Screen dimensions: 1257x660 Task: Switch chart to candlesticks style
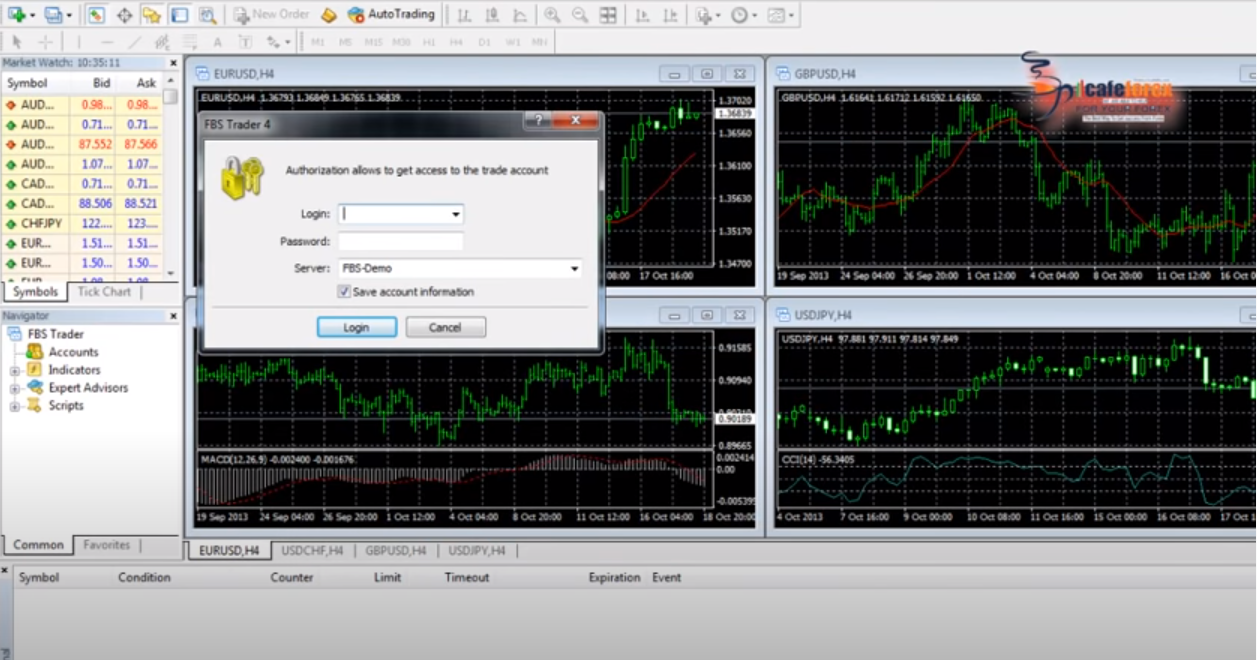point(491,15)
